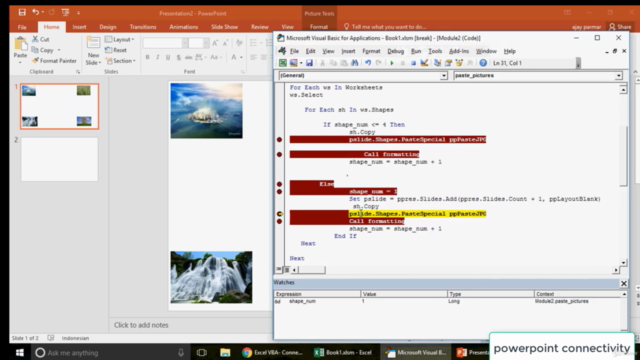The image size is (640, 360).
Task: Open File Explorer from taskbar
Action: (225, 352)
